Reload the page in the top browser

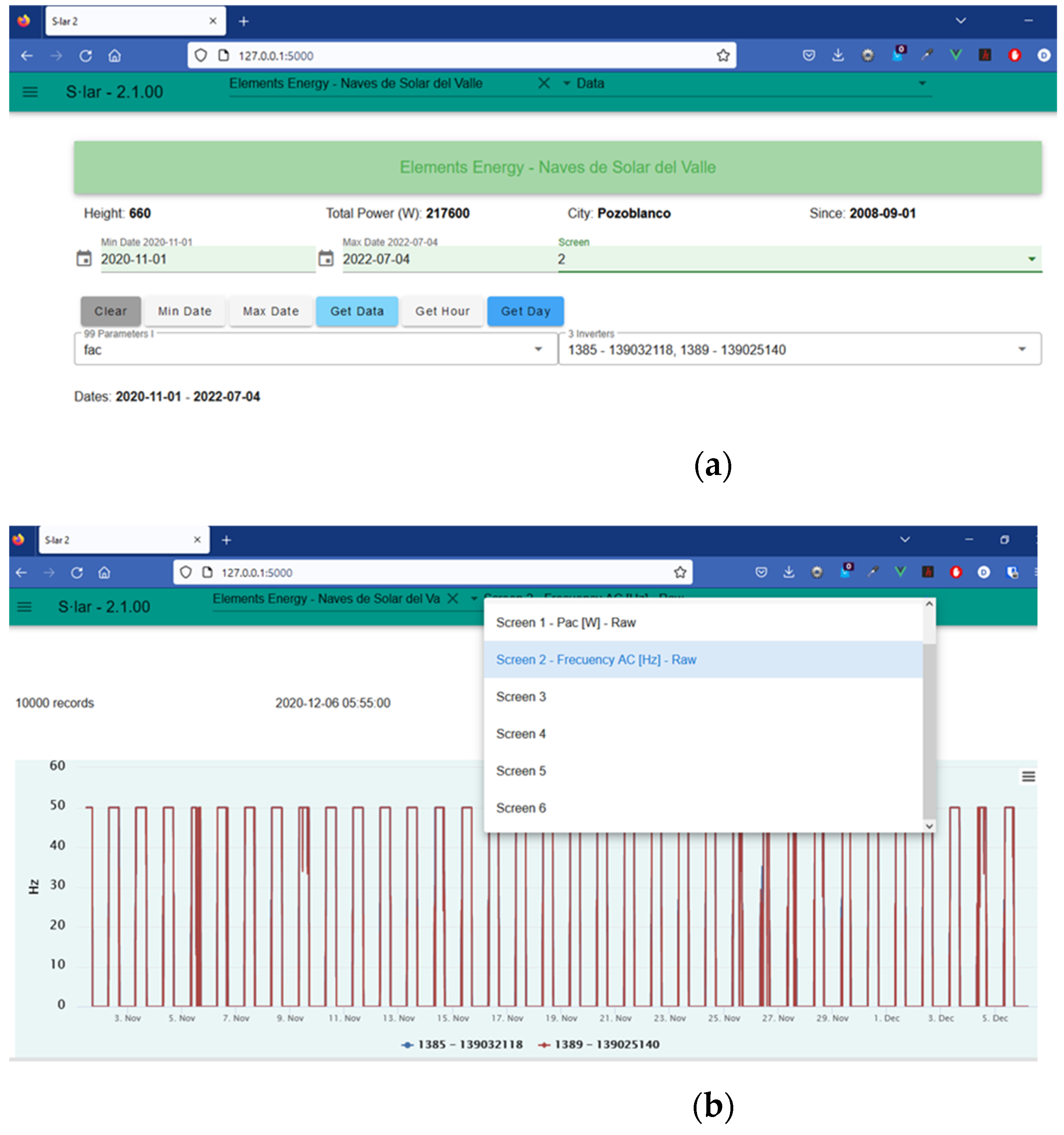coord(86,56)
